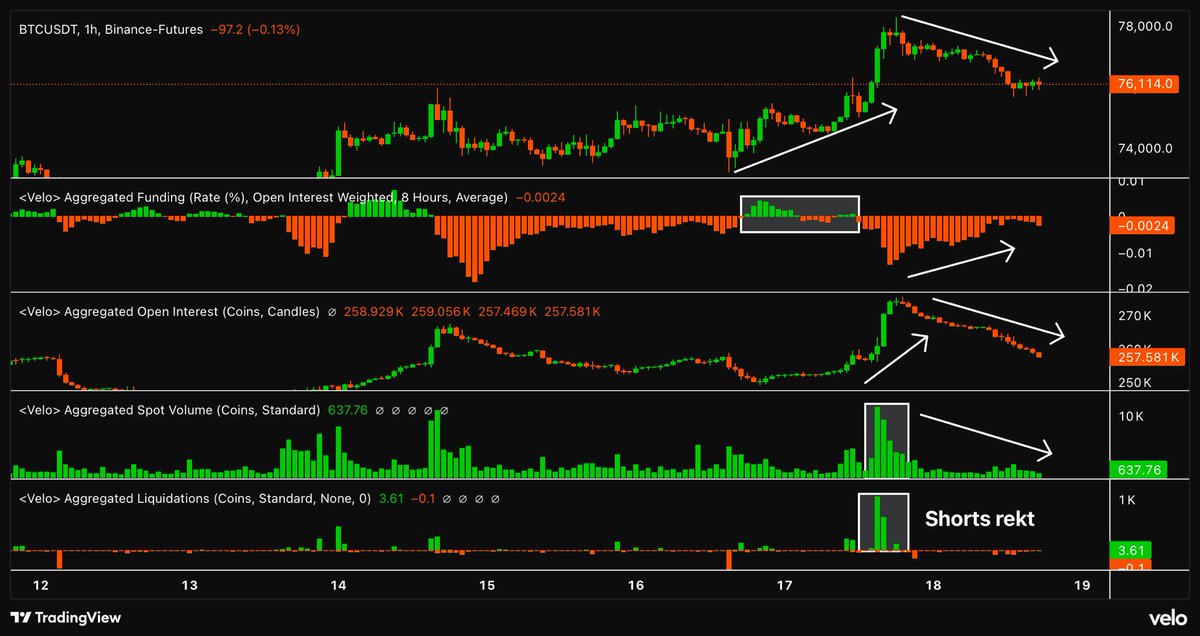Select the highlighted funding rate box region
Image resolution: width=1200 pixels, height=636 pixels.
[800, 214]
